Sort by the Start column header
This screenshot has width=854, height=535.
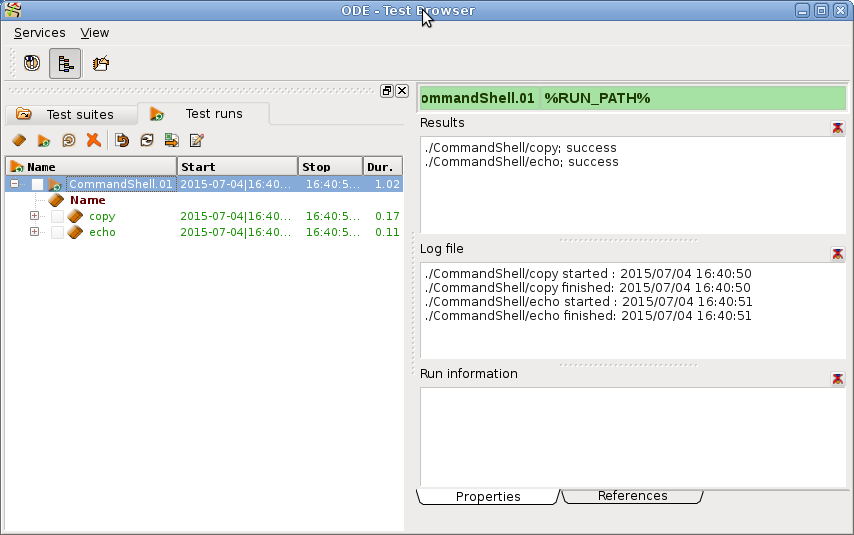(237, 167)
